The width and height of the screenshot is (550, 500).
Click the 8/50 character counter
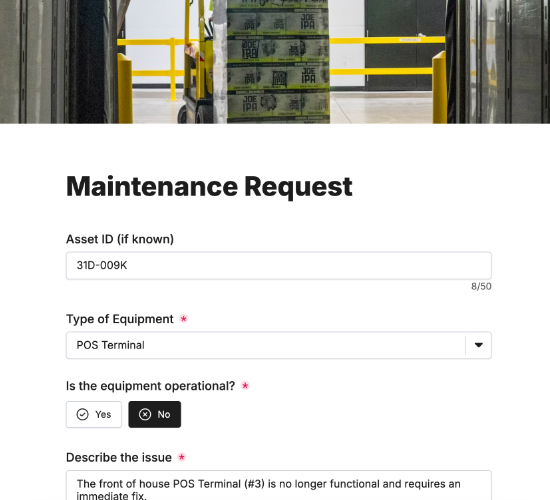click(x=481, y=286)
